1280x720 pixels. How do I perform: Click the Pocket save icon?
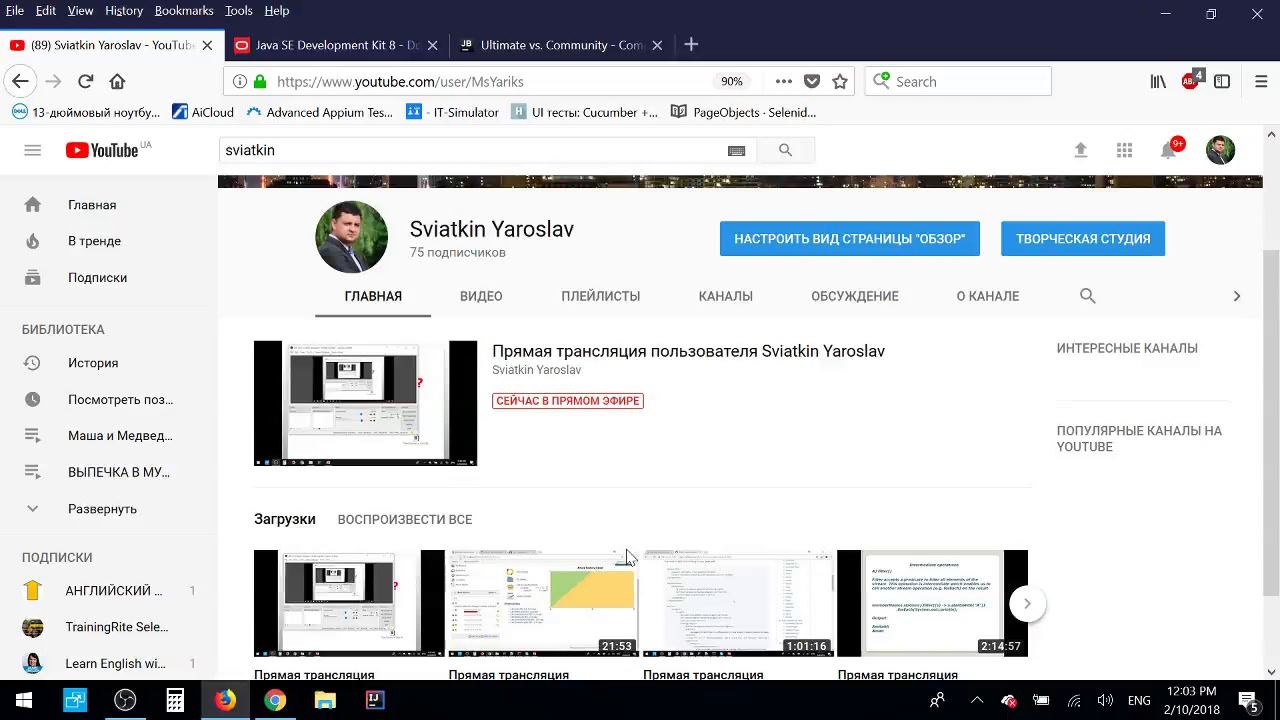(812, 82)
